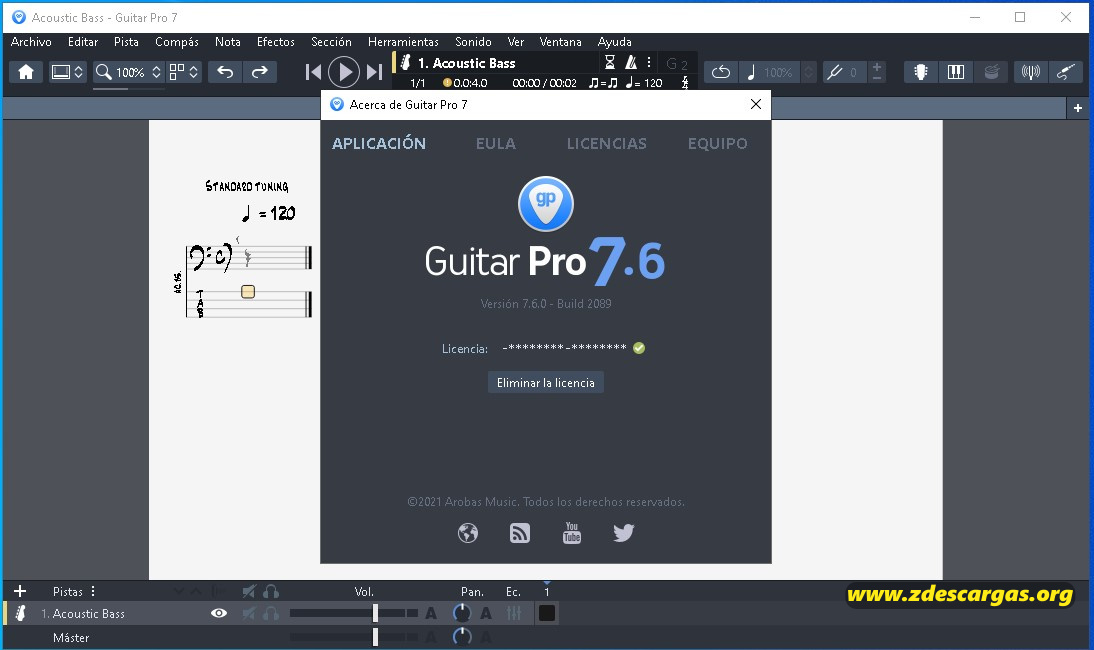The image size is (1094, 650).
Task: Toggle Acoustic Bass pan automation A
Action: pos(486,614)
